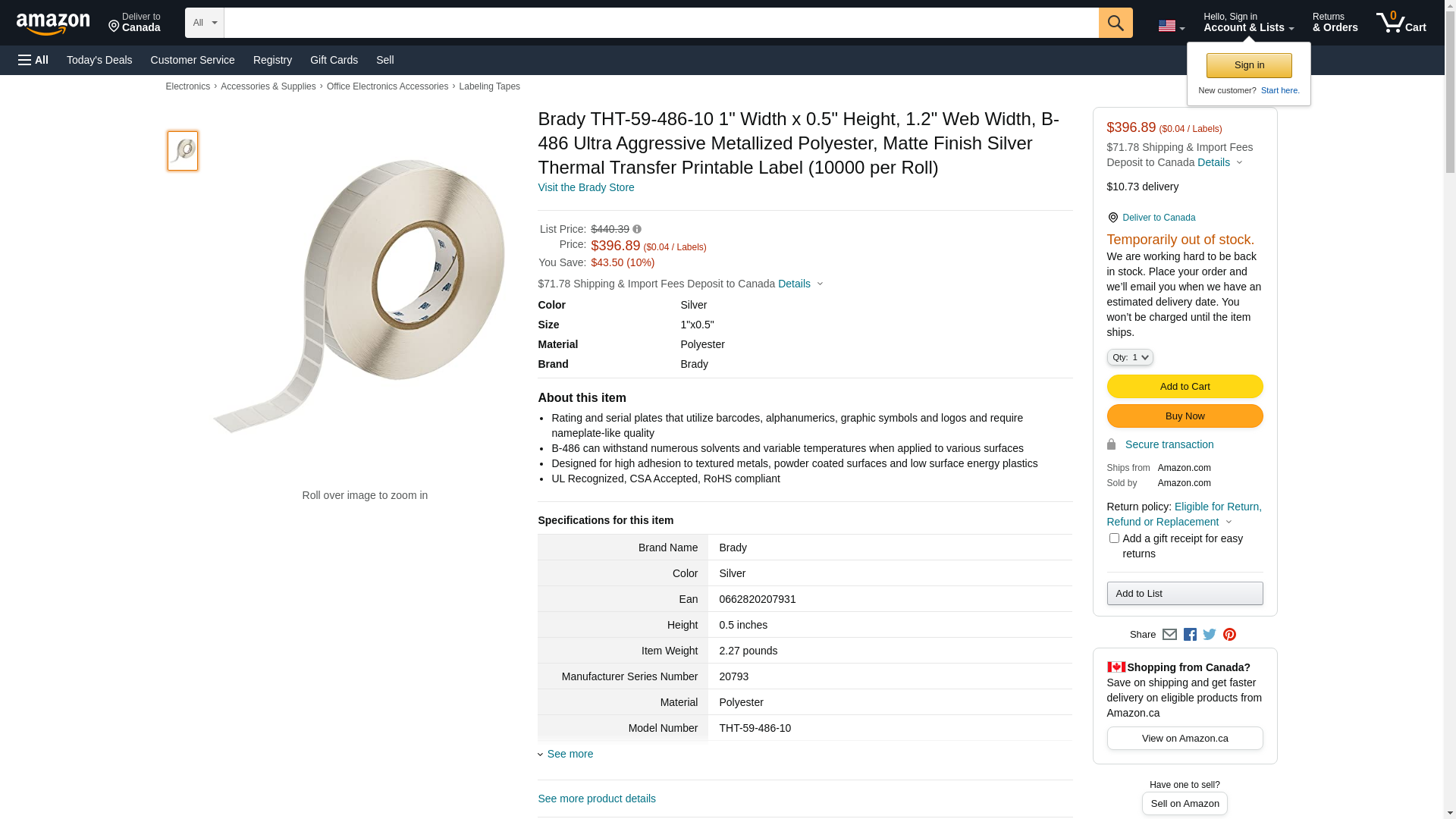Open Today's Deals in navigation bar

coord(99,60)
